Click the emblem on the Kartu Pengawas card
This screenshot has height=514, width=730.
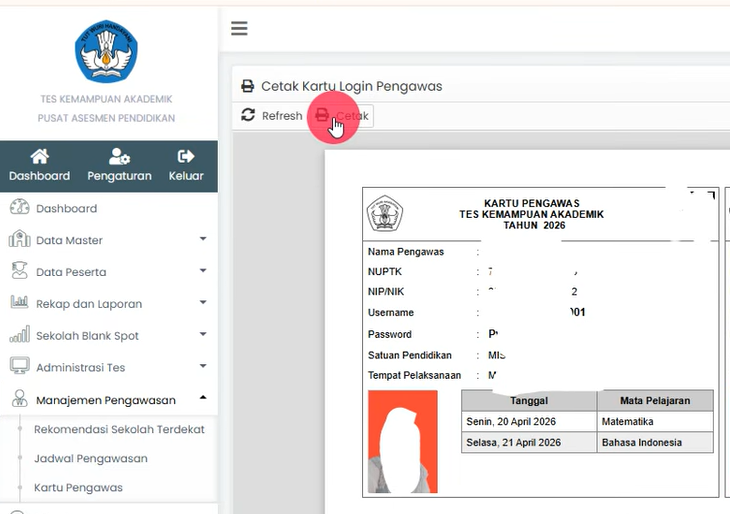coord(385,214)
